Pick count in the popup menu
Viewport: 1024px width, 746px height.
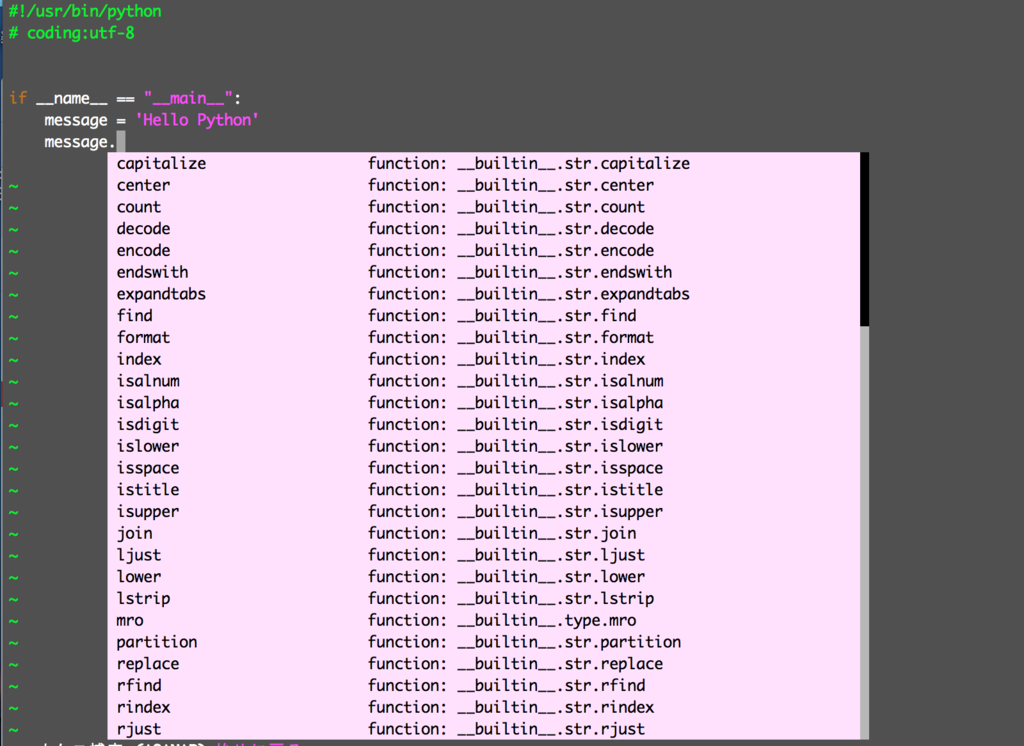coord(484,207)
